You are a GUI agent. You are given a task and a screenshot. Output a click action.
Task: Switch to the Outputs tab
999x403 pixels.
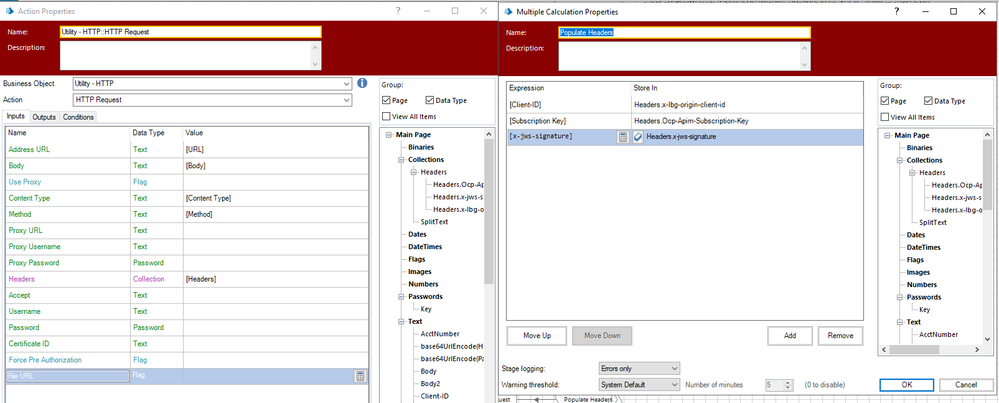tap(44, 117)
